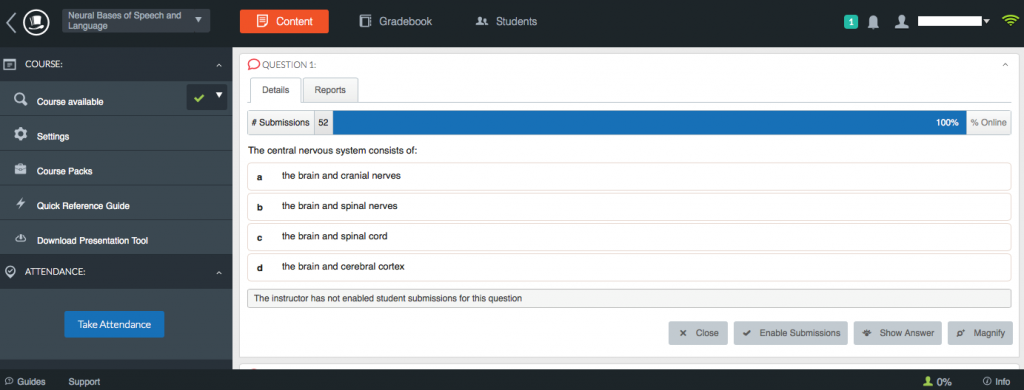Image resolution: width=1024 pixels, height=390 pixels.
Task: Open Guides in bottom bar
Action: pos(25,382)
